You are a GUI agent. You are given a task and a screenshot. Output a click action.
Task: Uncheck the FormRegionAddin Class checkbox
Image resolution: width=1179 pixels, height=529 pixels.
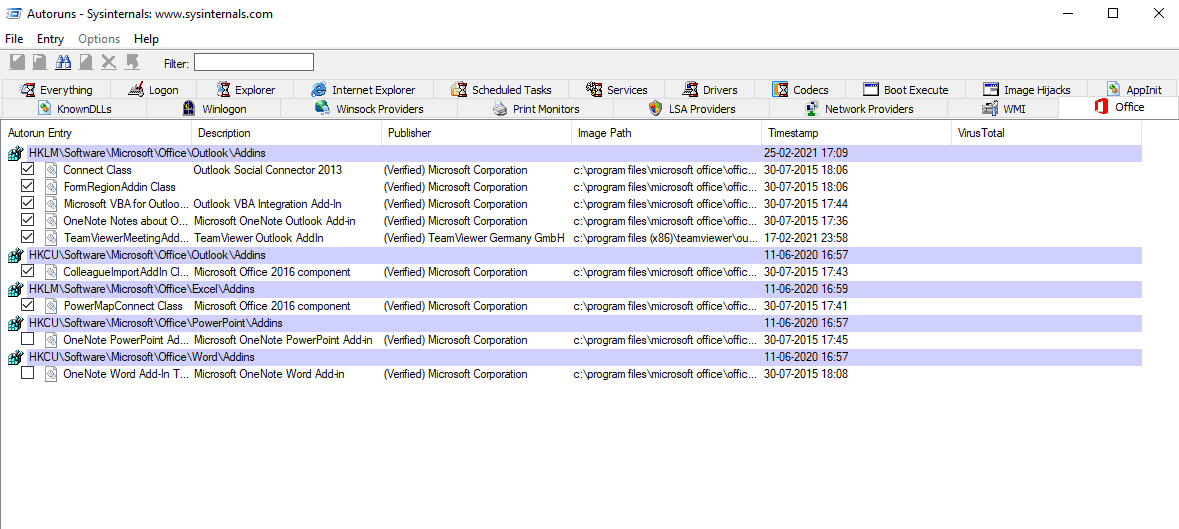28,186
